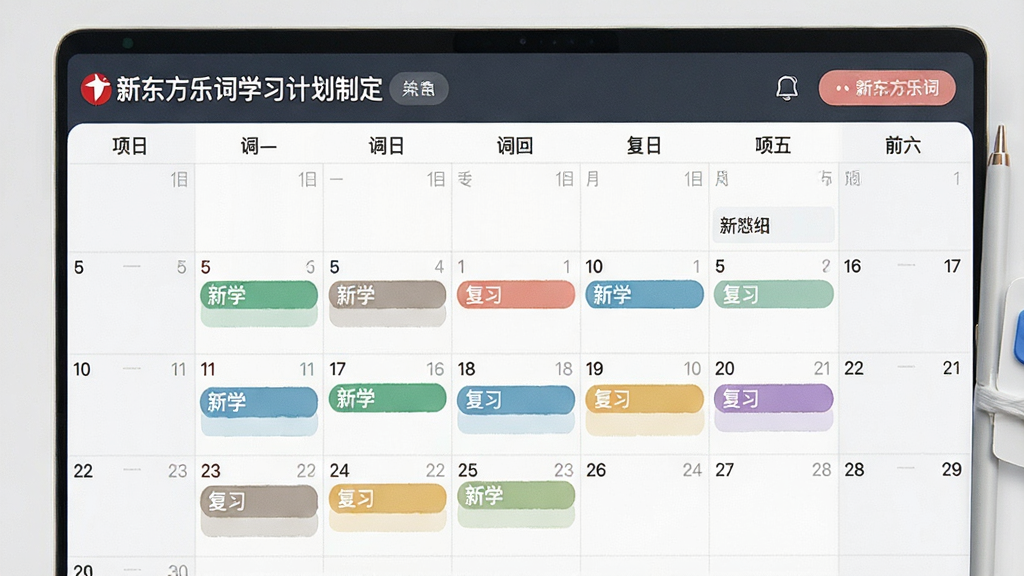Tap the red New Oriental logo icon
This screenshot has height=576, width=1024.
click(96, 88)
